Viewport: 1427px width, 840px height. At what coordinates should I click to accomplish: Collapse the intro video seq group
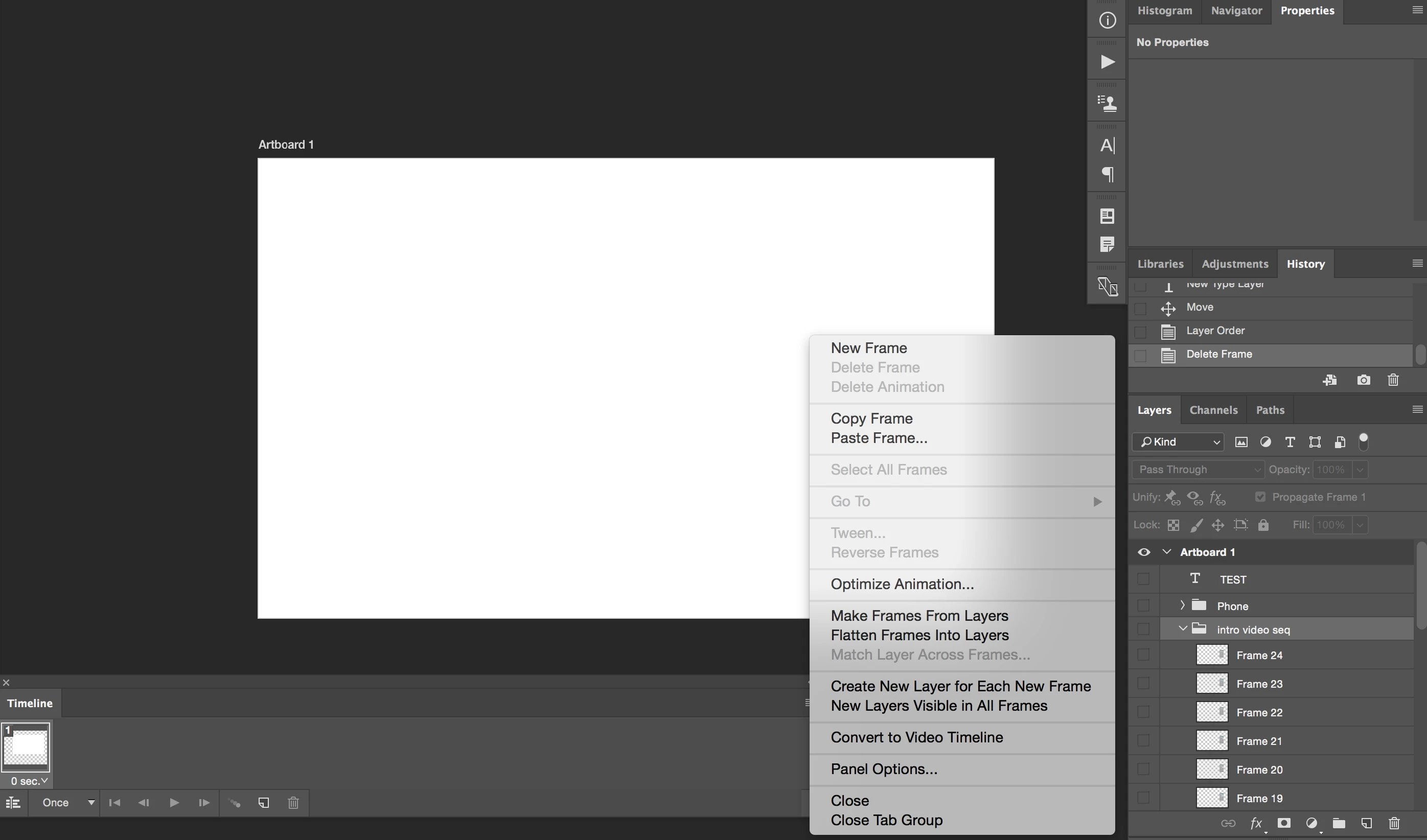1182,629
